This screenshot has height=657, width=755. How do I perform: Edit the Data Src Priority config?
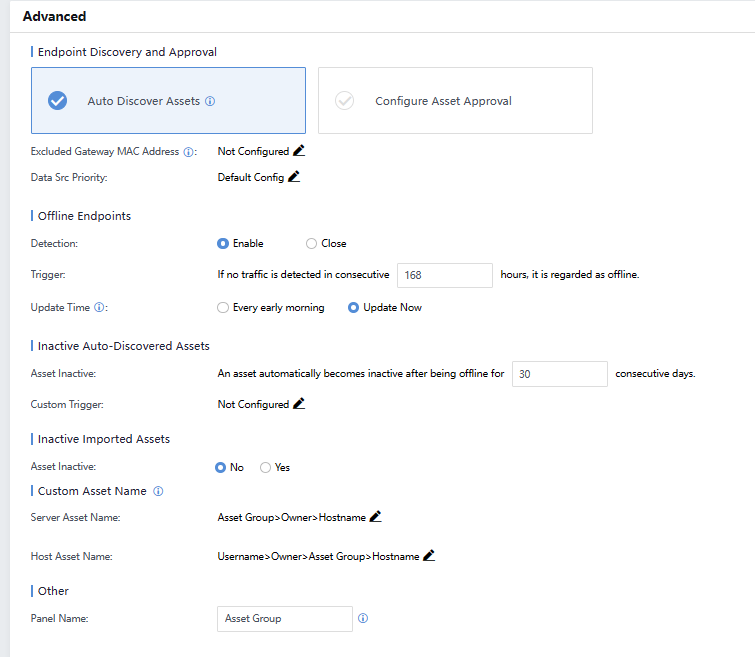point(294,177)
